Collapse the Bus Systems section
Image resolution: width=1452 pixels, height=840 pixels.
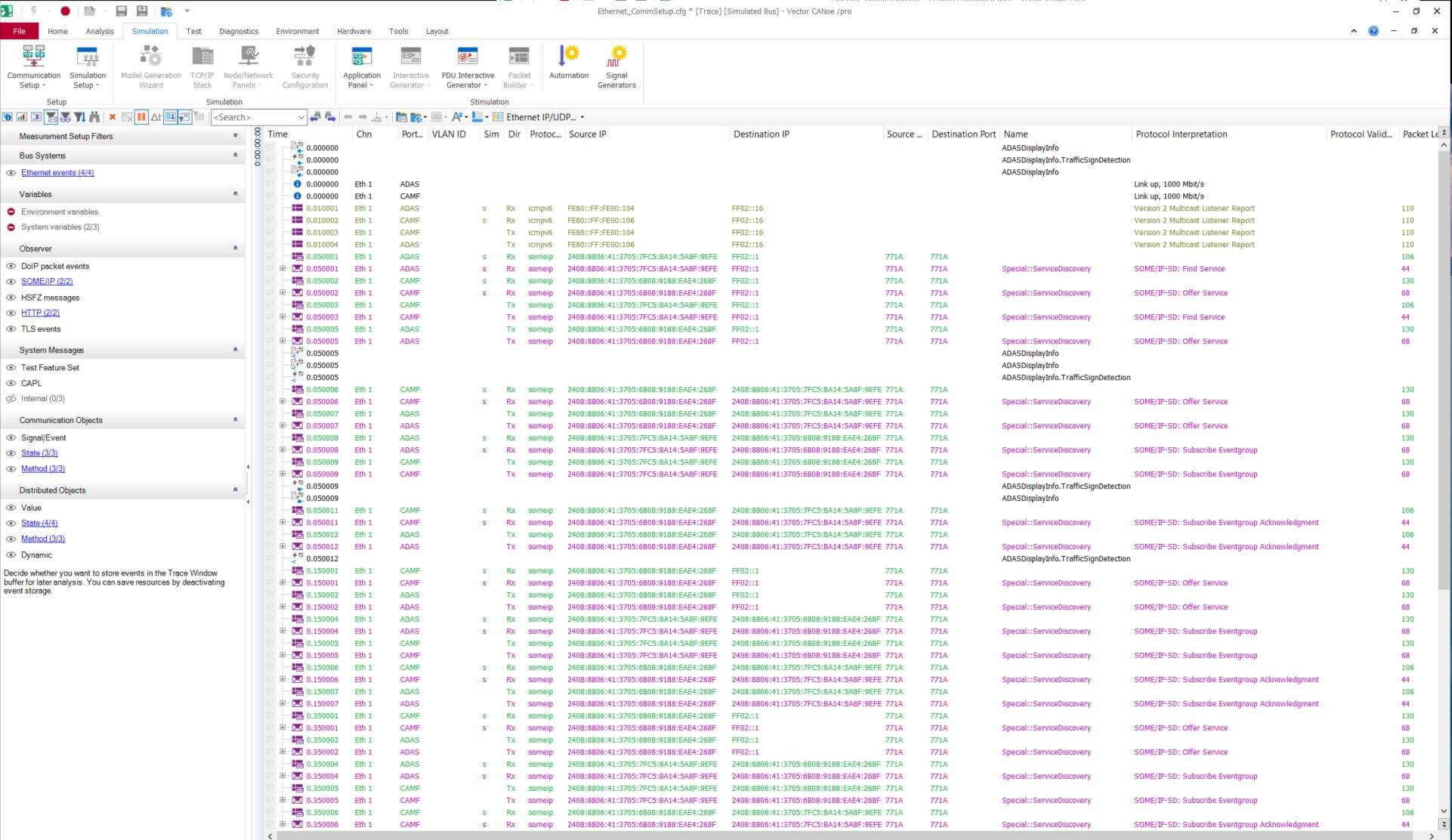click(x=235, y=155)
